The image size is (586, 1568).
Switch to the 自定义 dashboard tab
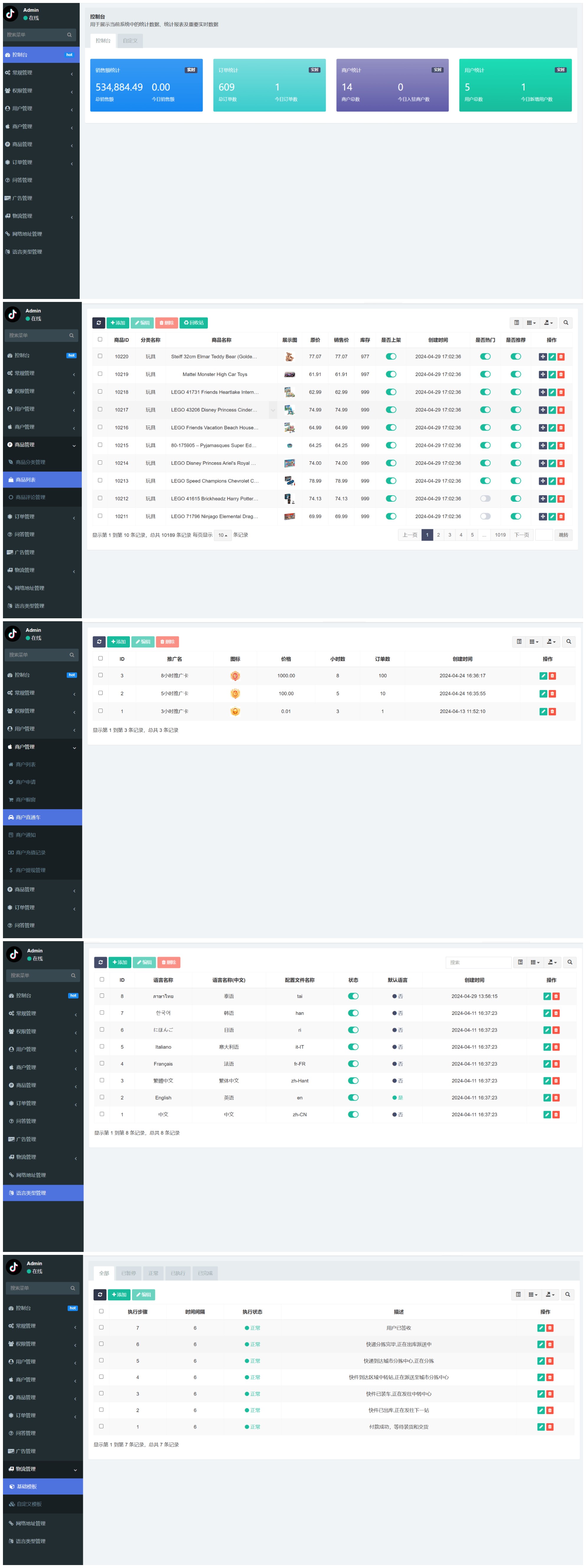(x=130, y=41)
